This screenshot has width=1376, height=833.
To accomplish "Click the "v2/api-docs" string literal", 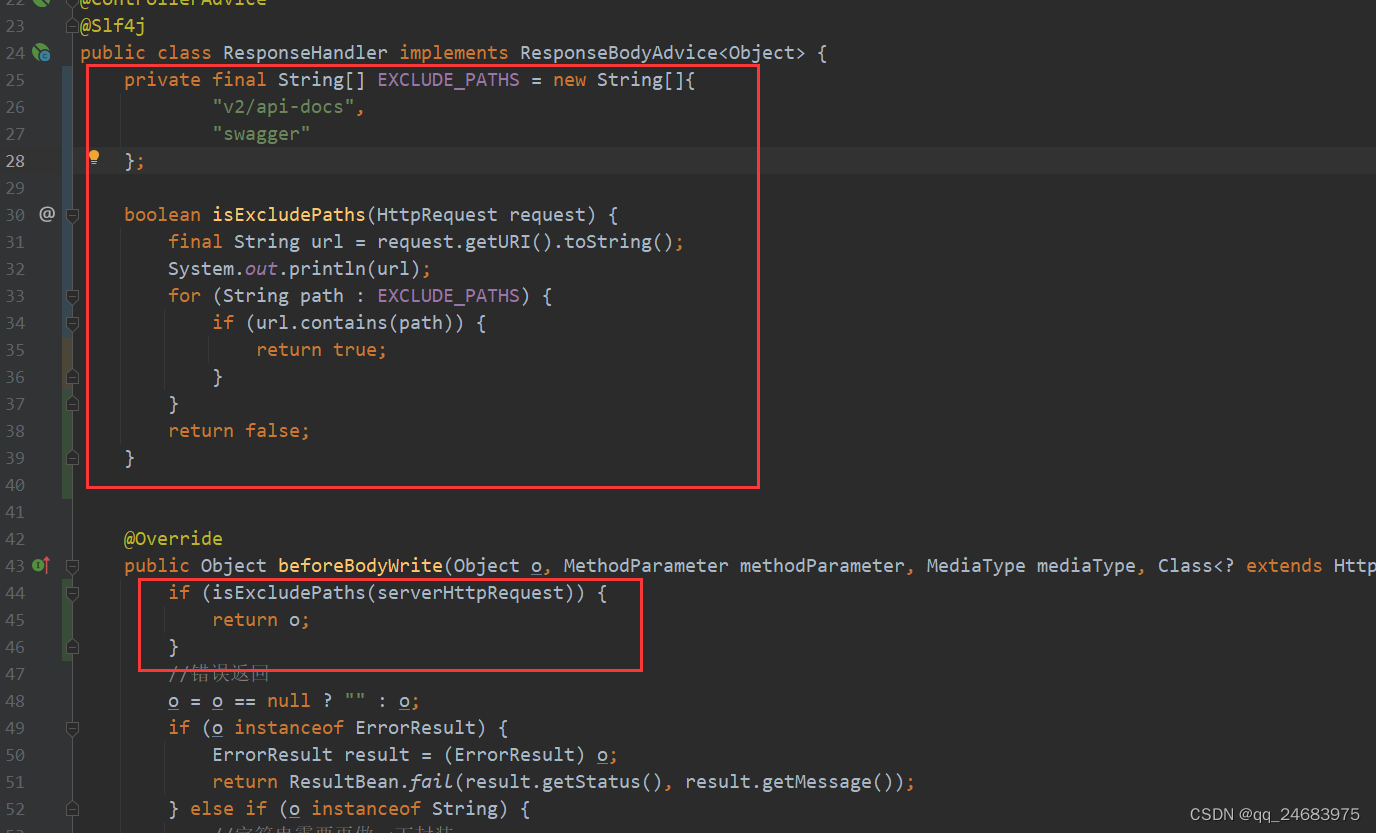I will (x=283, y=107).
